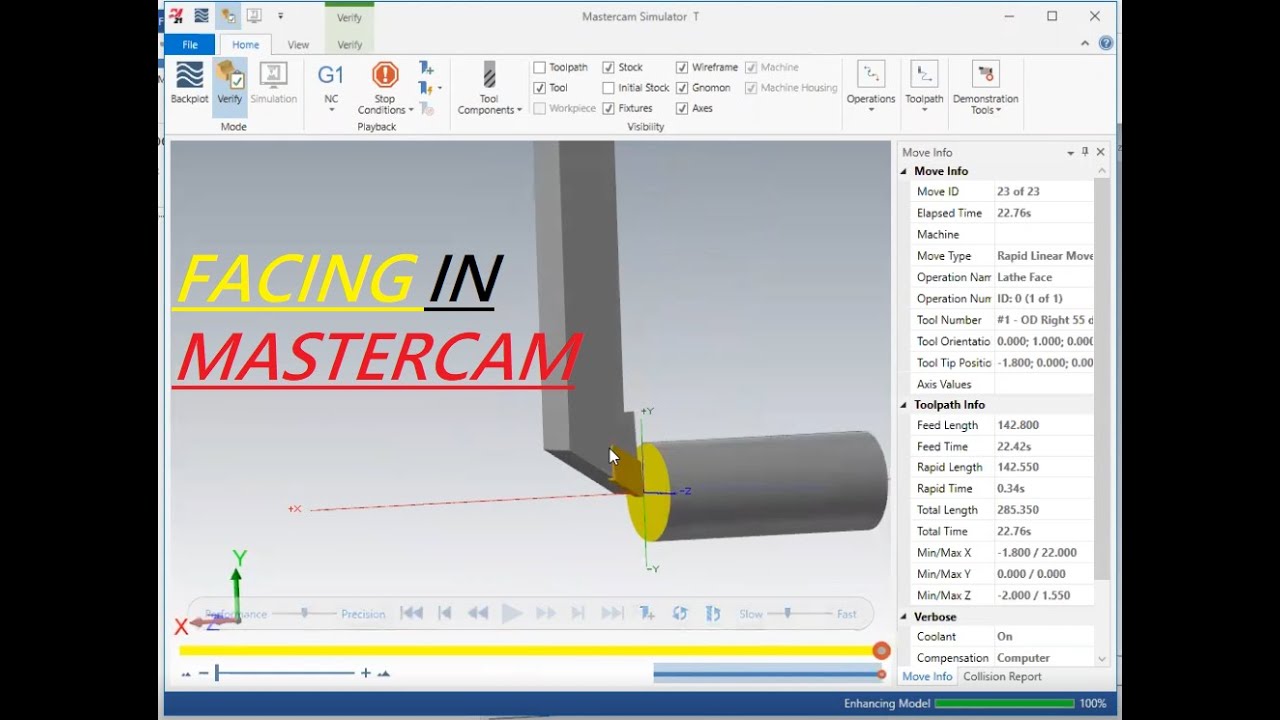Select the Move ID value 23 of 23
The width and height of the screenshot is (1280, 720).
click(x=1018, y=191)
